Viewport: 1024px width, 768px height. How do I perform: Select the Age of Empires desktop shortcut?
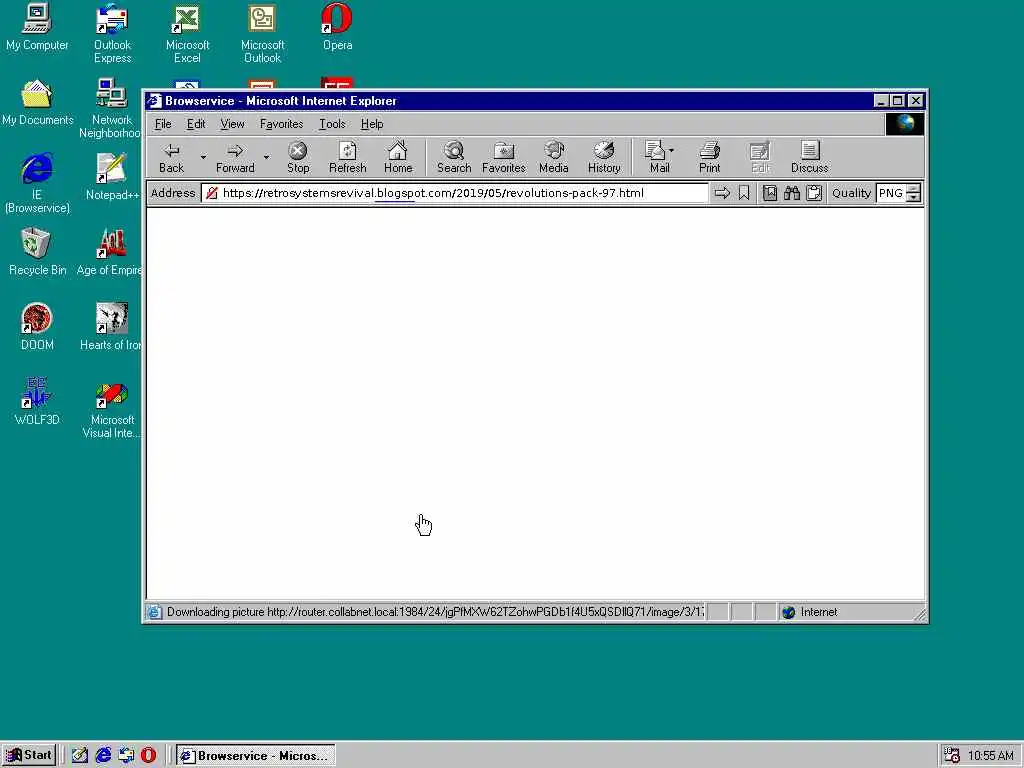110,252
